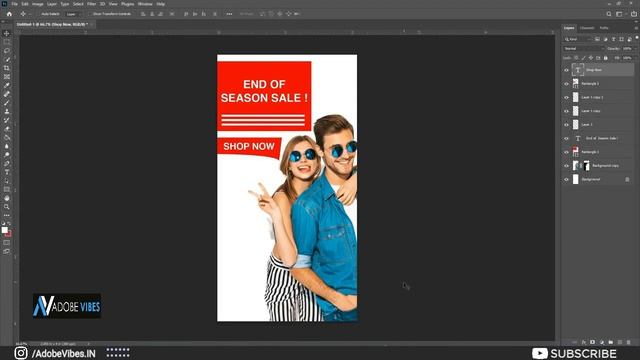Hide the Background layer
Screen dimensions: 640x360
pos(566,180)
